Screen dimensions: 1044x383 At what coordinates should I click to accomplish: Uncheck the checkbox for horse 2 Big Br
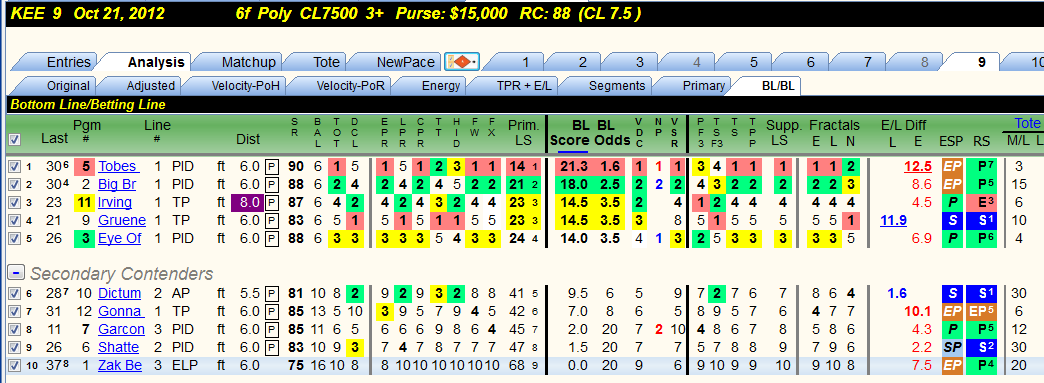(14, 184)
